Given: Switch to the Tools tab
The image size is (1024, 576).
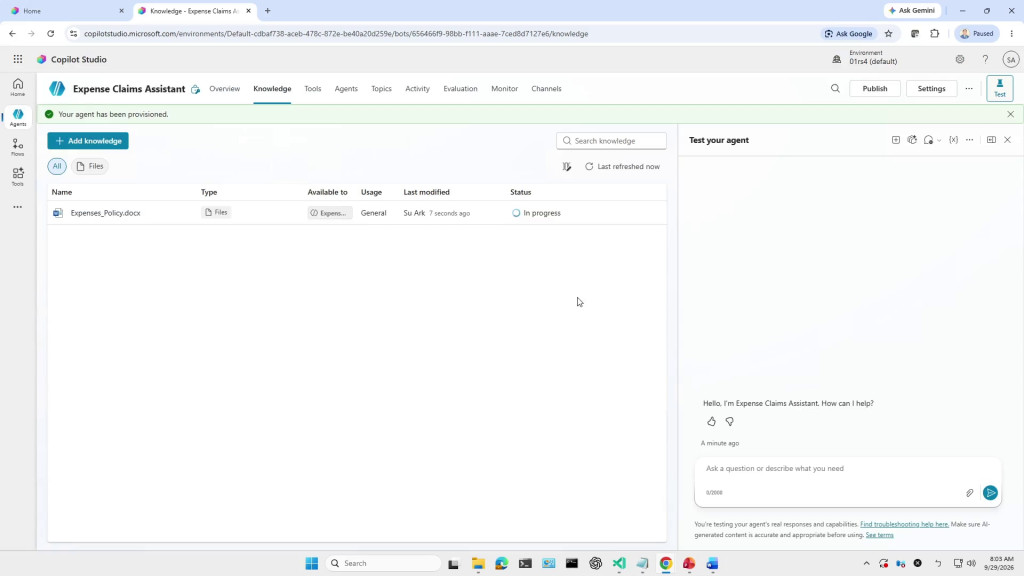Looking at the screenshot, I should coord(313,89).
